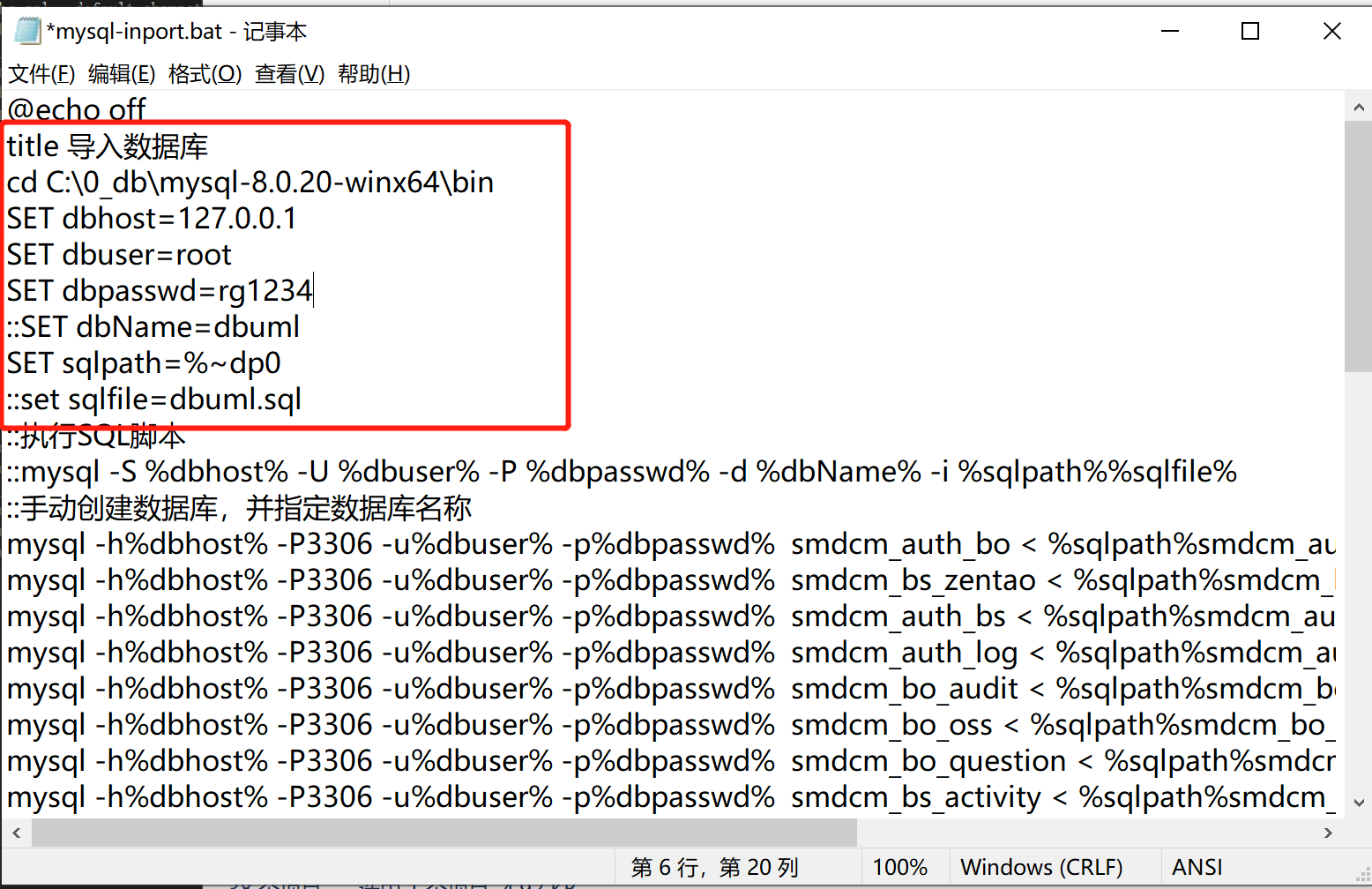Screen dimensions: 1372x889
Task: Click the '::手动创建数据库' comment line
Action: pos(239,507)
